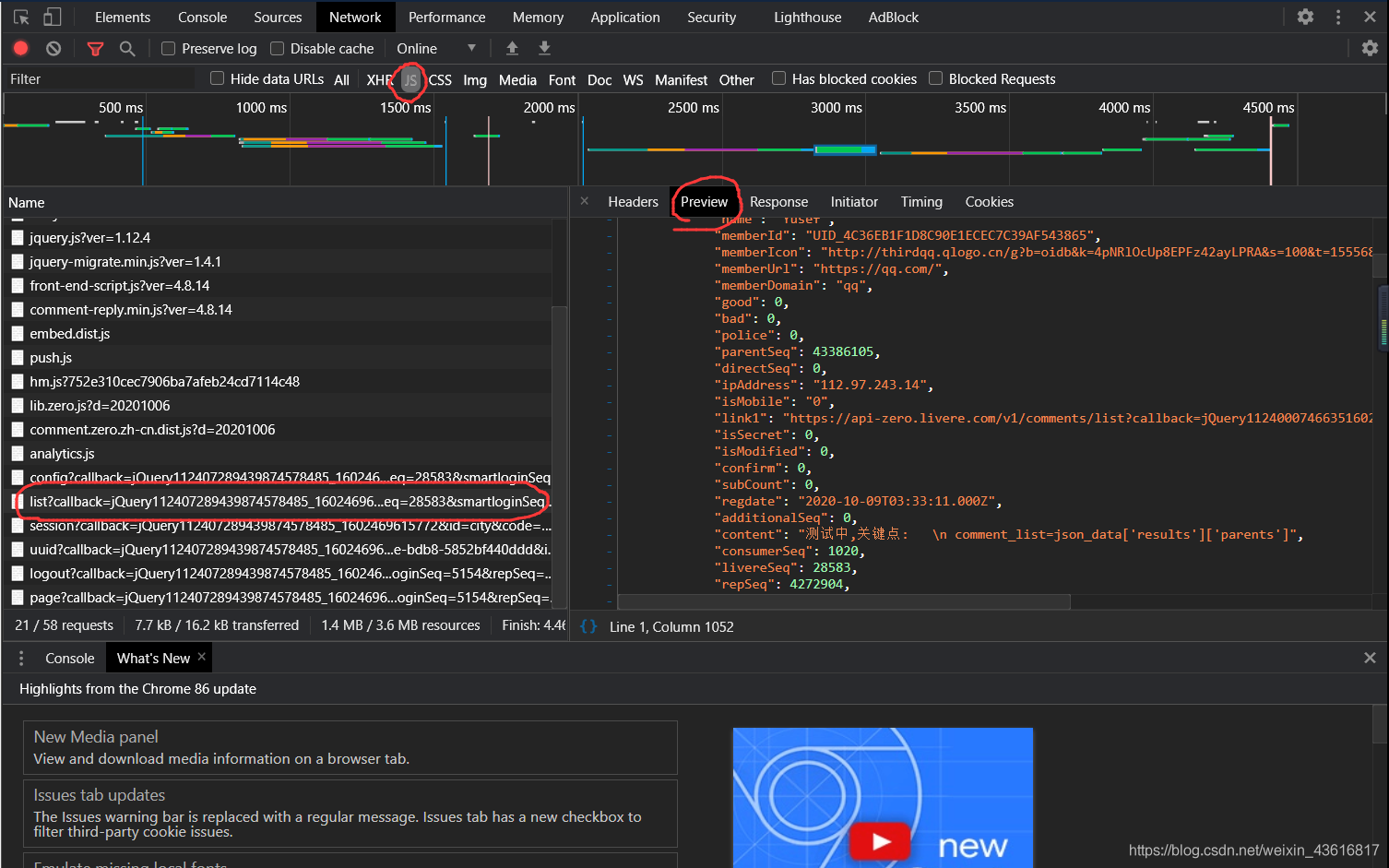Enable the Preserve log checkbox

point(168,48)
